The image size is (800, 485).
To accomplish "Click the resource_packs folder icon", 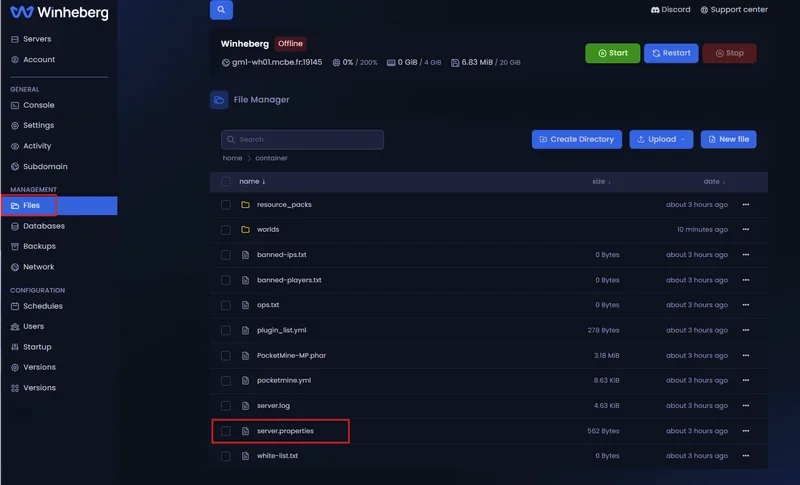I will [x=245, y=205].
